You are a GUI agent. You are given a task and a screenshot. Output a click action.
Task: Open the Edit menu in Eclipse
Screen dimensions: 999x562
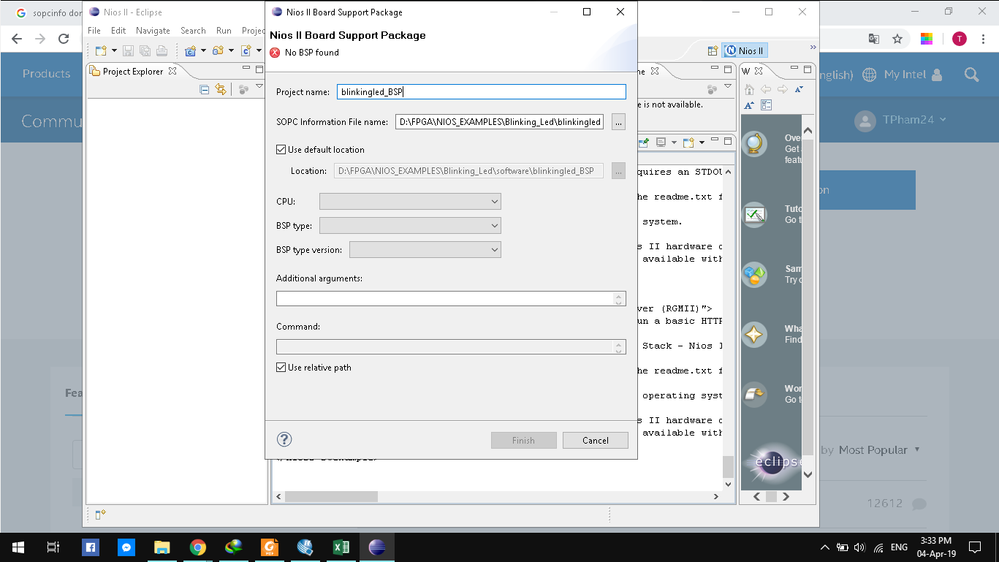[x=118, y=31]
